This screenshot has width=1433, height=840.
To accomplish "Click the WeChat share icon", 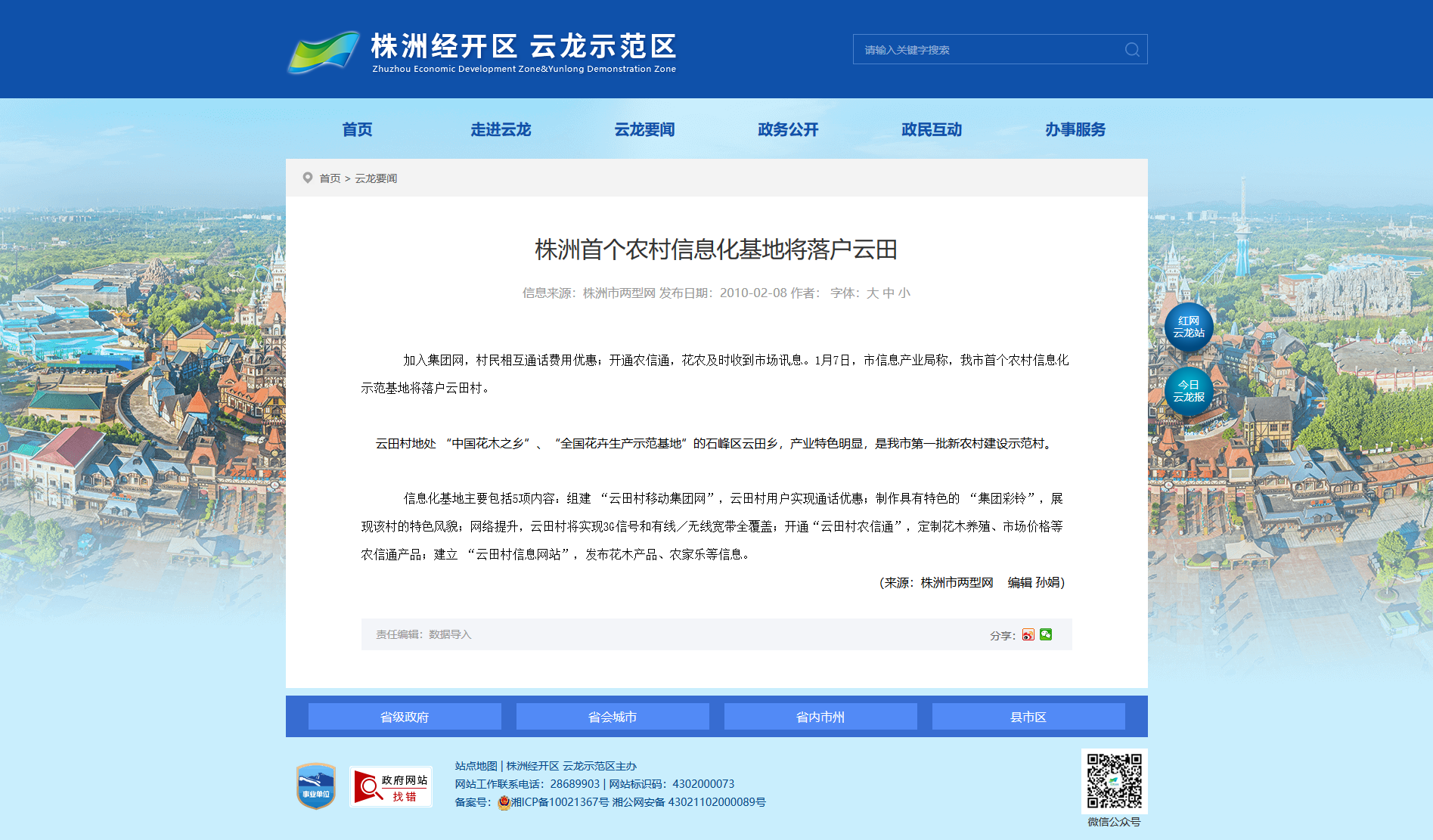I will 1046,635.
